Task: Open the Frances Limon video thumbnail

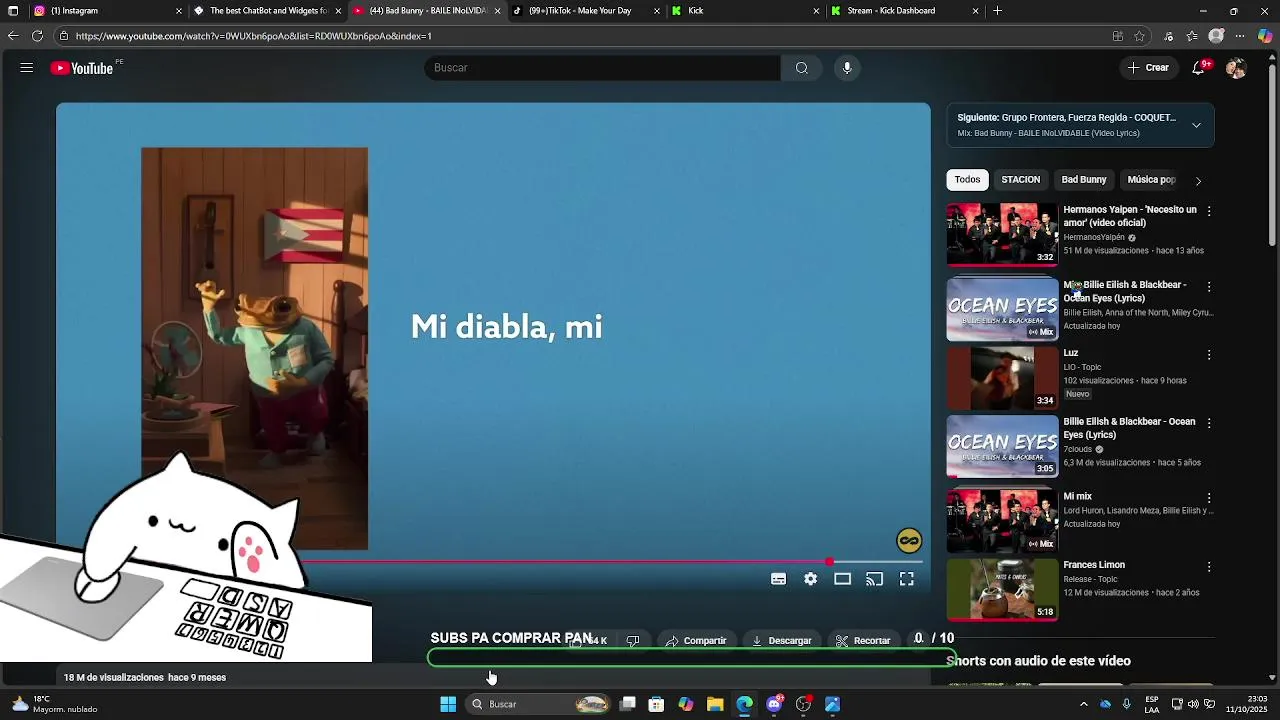Action: [1002, 589]
